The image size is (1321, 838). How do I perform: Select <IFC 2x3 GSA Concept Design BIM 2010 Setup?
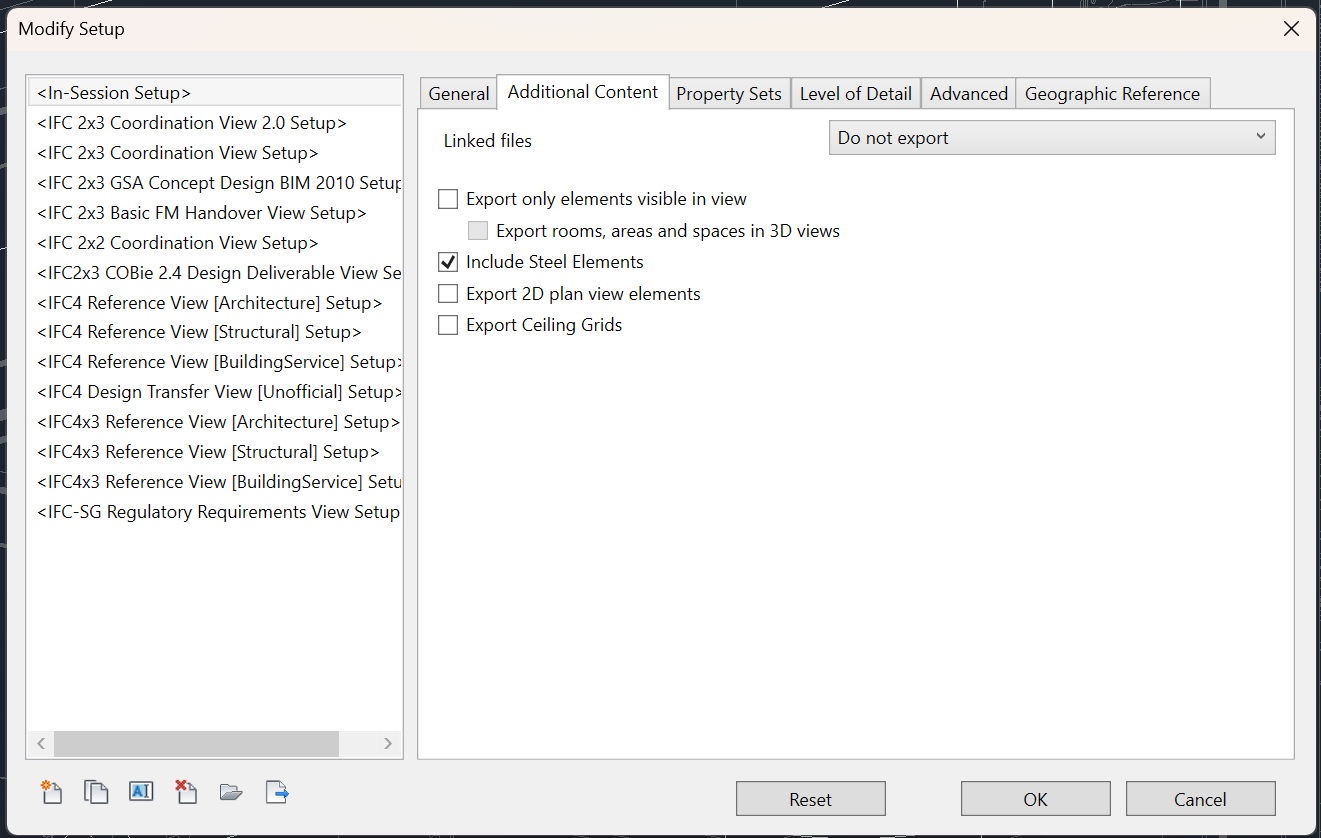tap(215, 183)
